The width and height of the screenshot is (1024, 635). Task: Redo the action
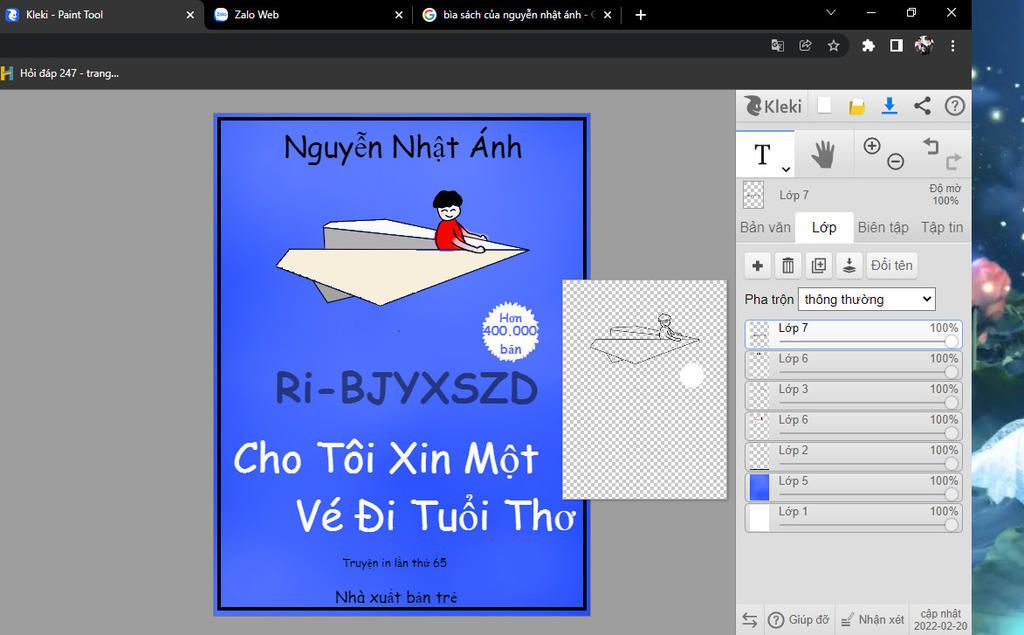pos(953,161)
